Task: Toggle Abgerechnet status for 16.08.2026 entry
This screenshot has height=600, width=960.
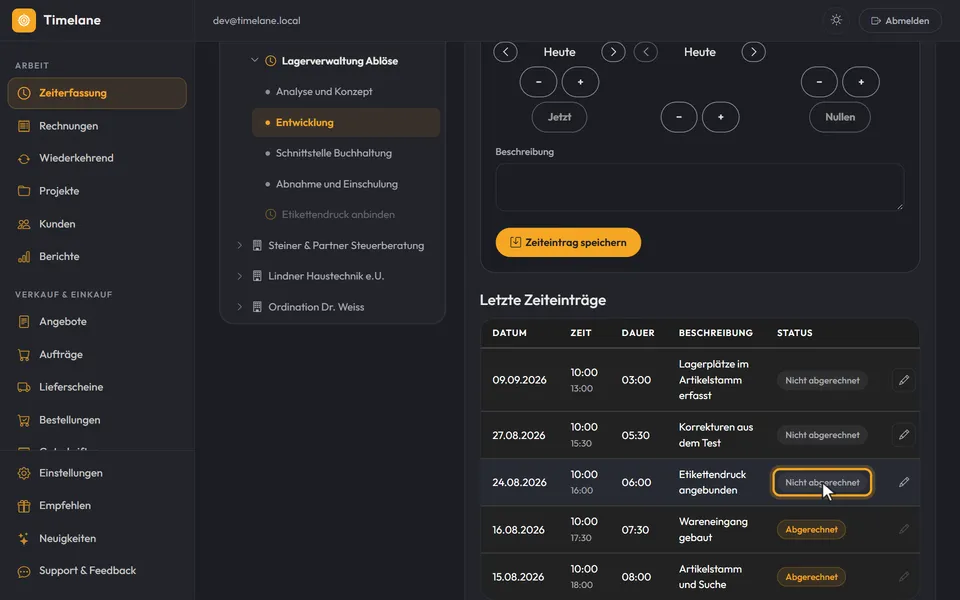Action: point(811,530)
